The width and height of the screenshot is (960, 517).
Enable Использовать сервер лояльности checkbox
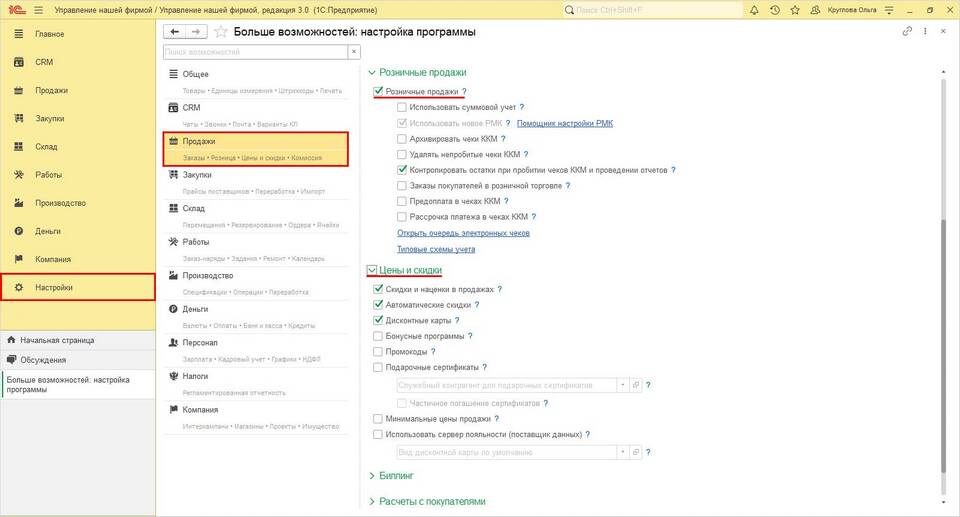coord(378,434)
